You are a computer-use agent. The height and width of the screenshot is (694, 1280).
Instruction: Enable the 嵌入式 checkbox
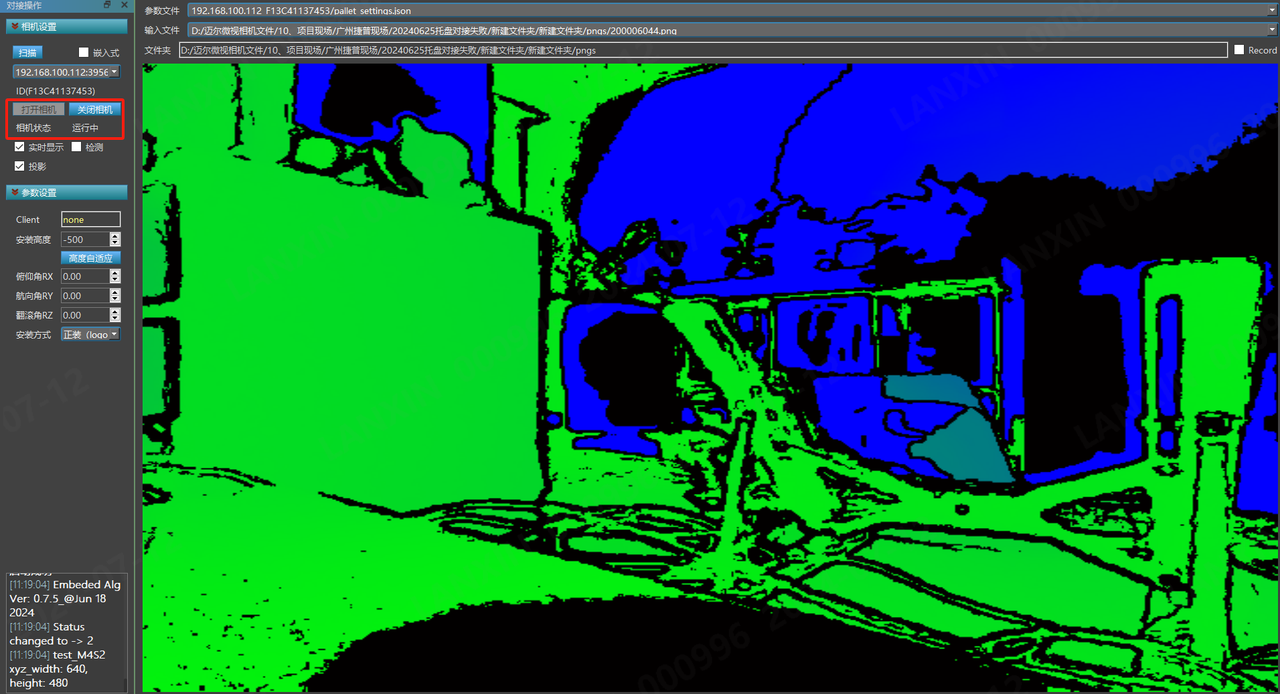(x=84, y=52)
